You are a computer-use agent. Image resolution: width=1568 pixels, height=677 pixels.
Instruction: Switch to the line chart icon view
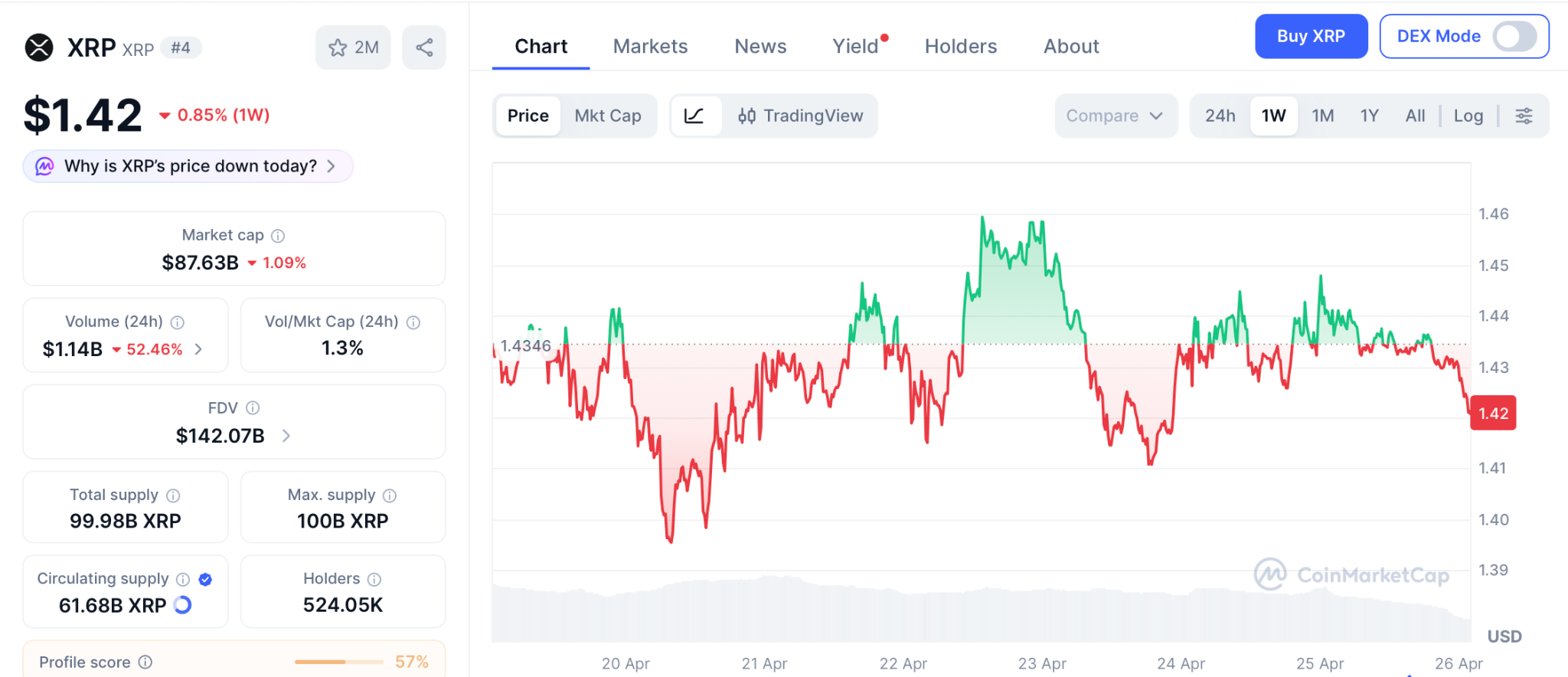point(694,116)
